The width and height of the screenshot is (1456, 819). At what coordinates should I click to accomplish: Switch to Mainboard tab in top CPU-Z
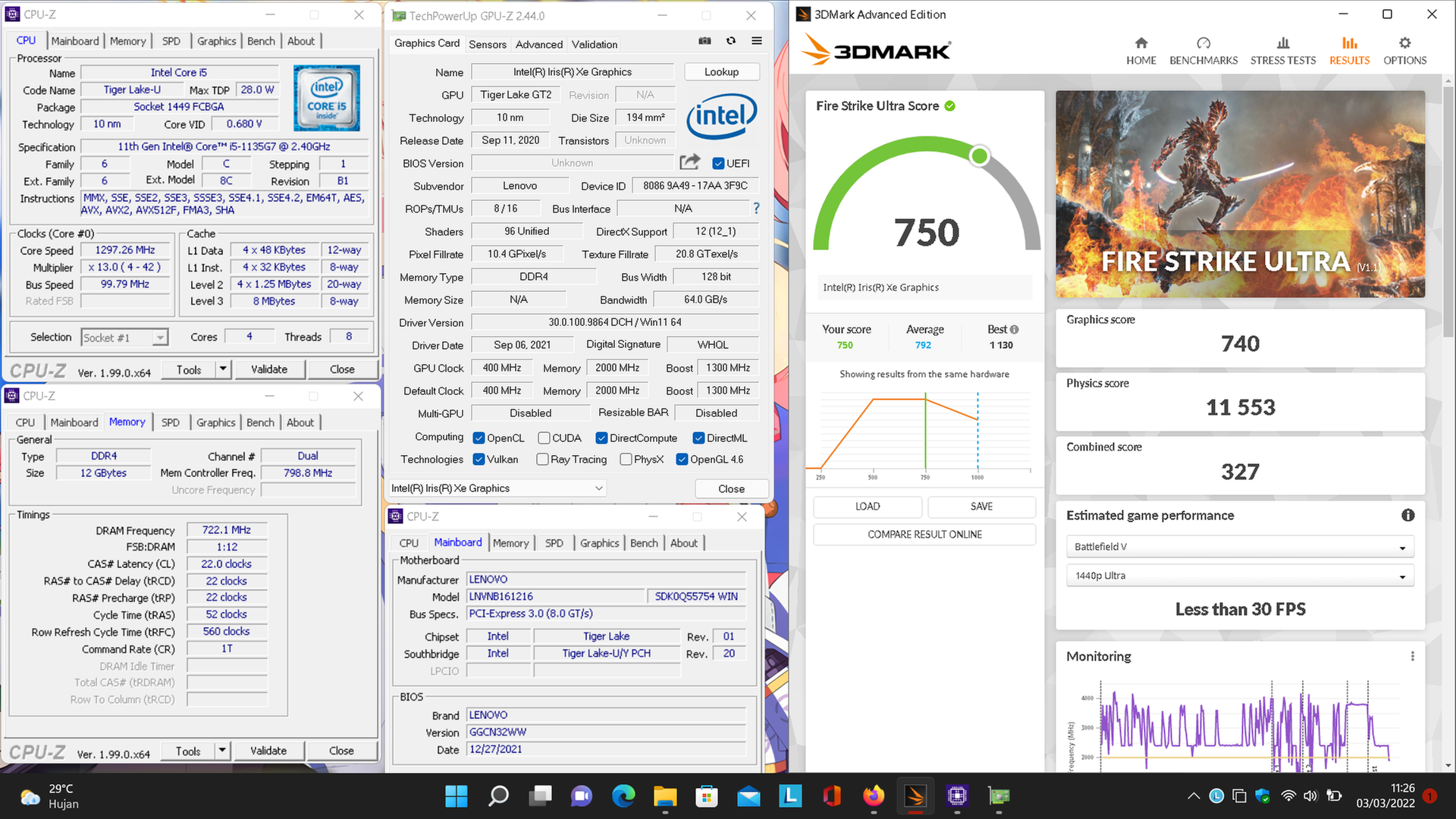coord(74,41)
